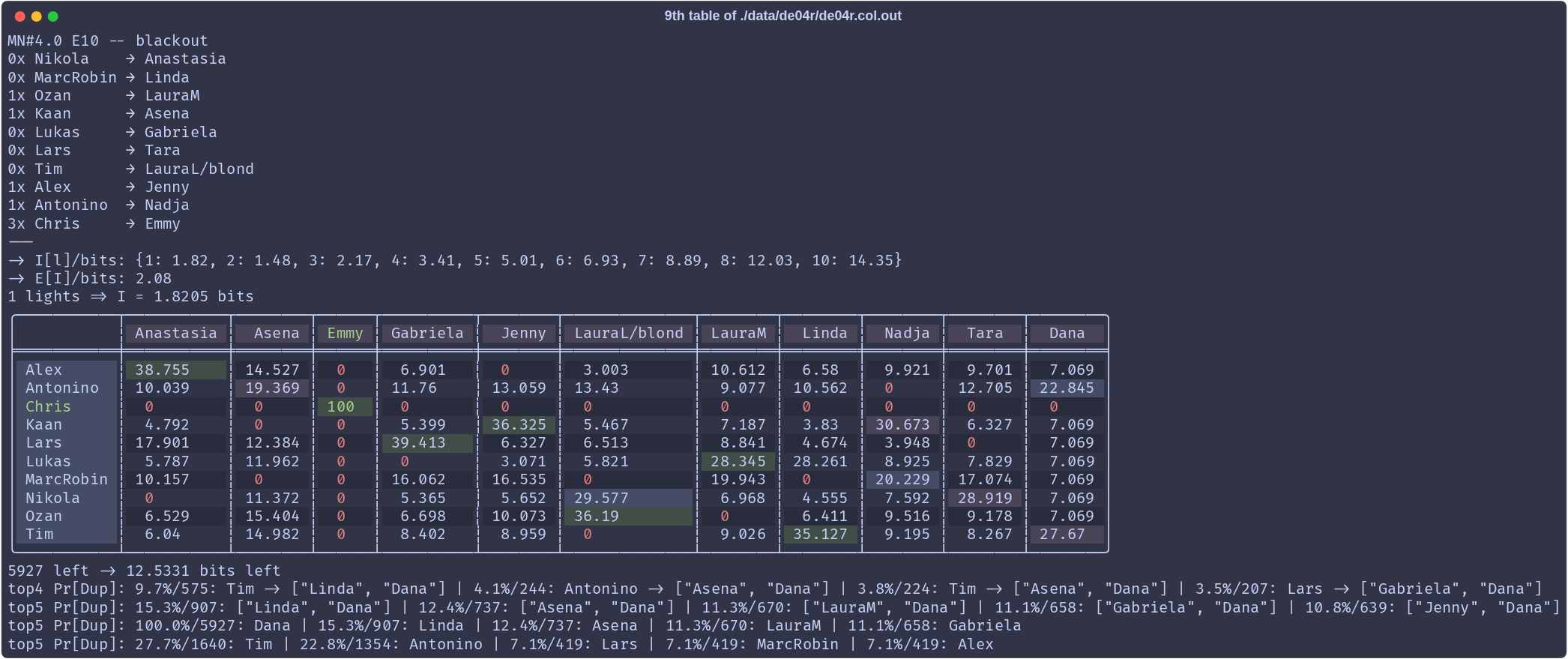Click the 'top5 Pr[Dup]' line starting 27.7%/1640: Tim

pyautogui.click(x=501, y=644)
